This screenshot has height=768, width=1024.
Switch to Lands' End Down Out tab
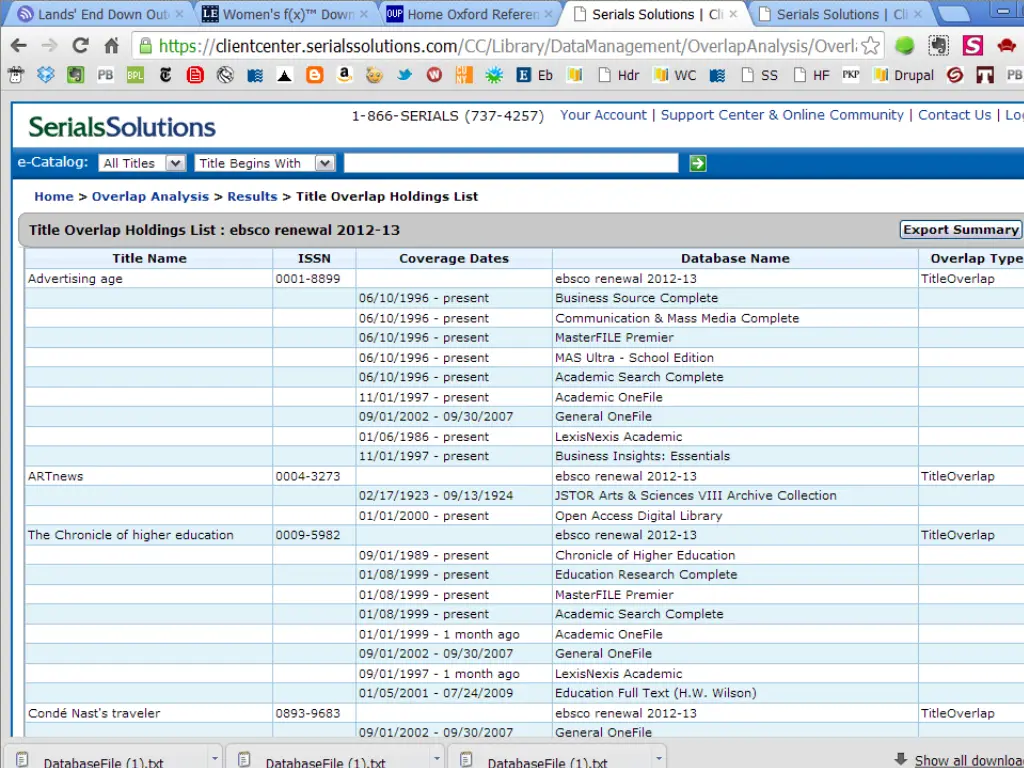tap(97, 14)
